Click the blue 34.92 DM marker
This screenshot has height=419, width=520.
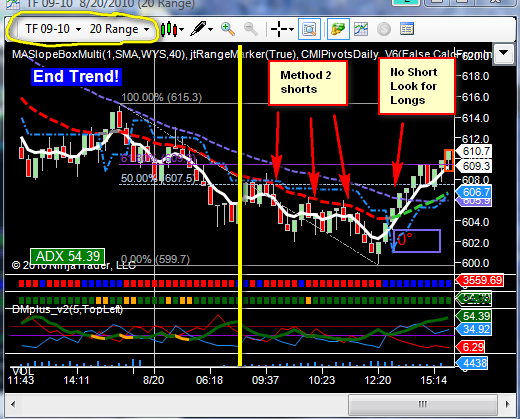point(474,329)
